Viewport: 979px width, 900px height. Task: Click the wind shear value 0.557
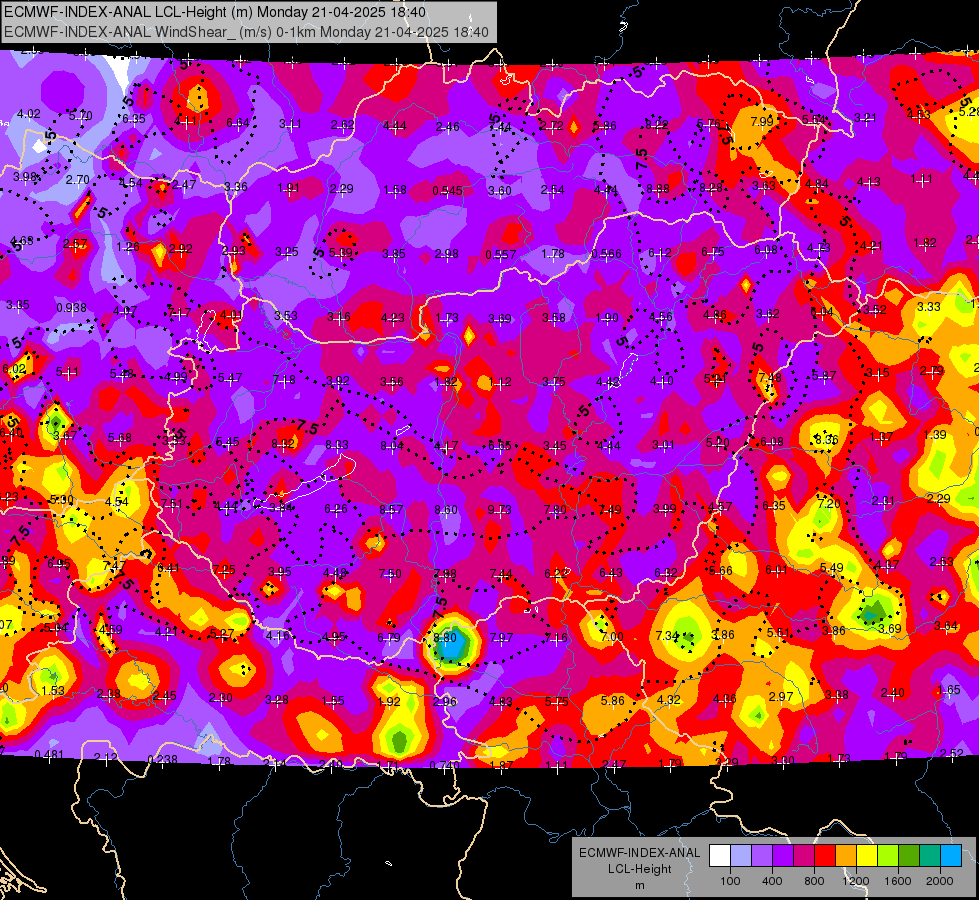(501, 254)
